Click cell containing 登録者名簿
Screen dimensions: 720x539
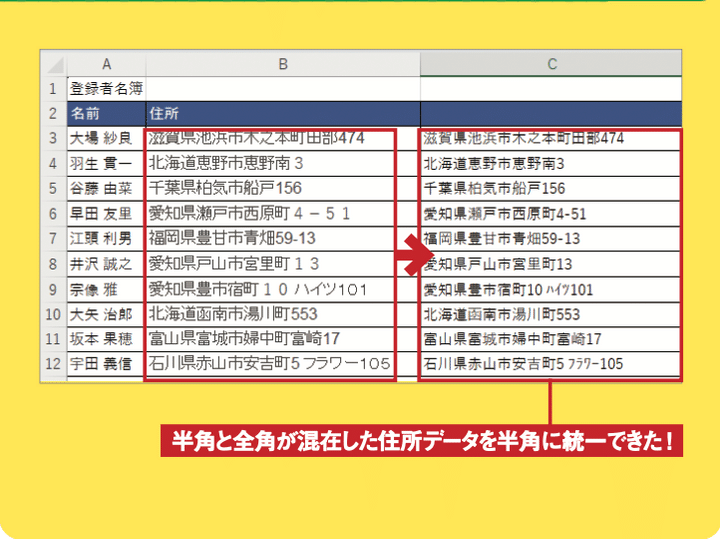[x=106, y=88]
